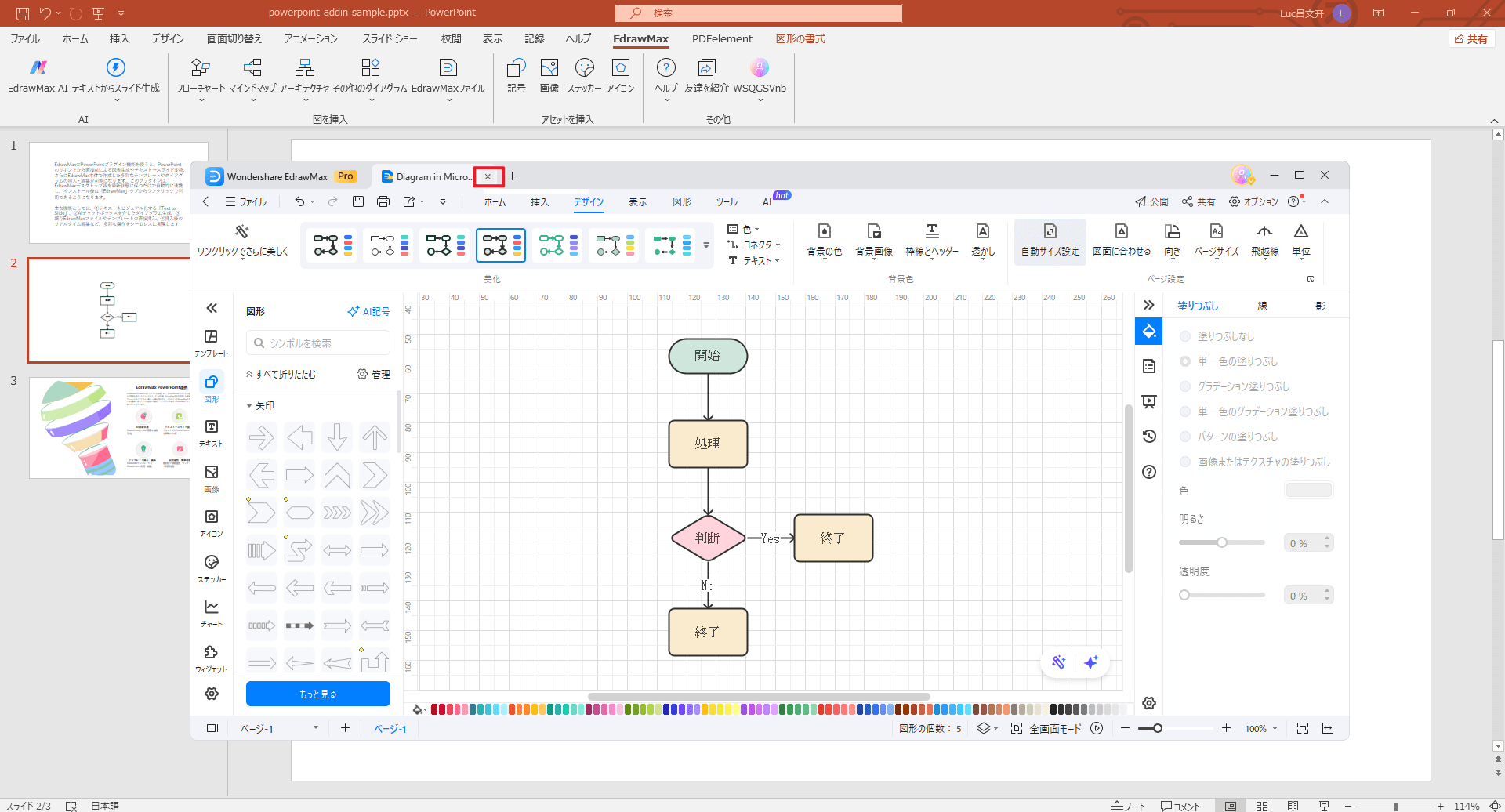1505x812 pixels.
Task: Select slide 1 thumbnail
Action: (118, 192)
